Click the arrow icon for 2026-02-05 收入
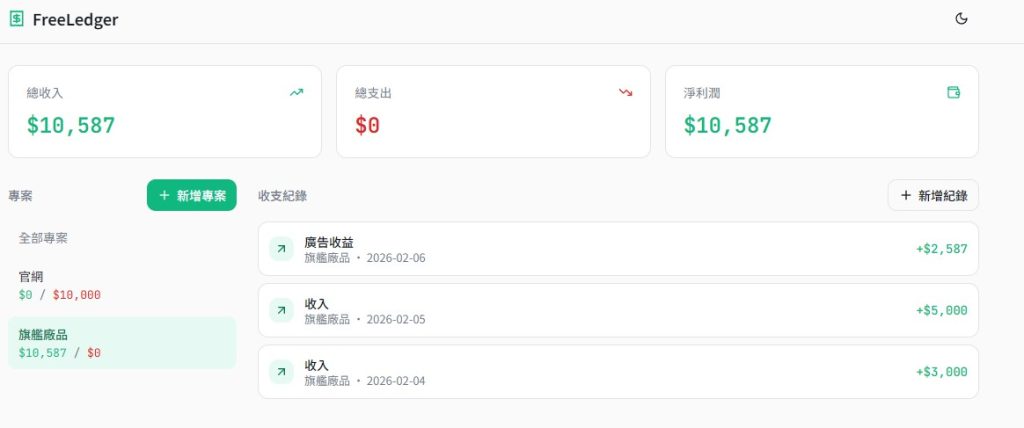This screenshot has width=1024, height=428. [x=281, y=310]
